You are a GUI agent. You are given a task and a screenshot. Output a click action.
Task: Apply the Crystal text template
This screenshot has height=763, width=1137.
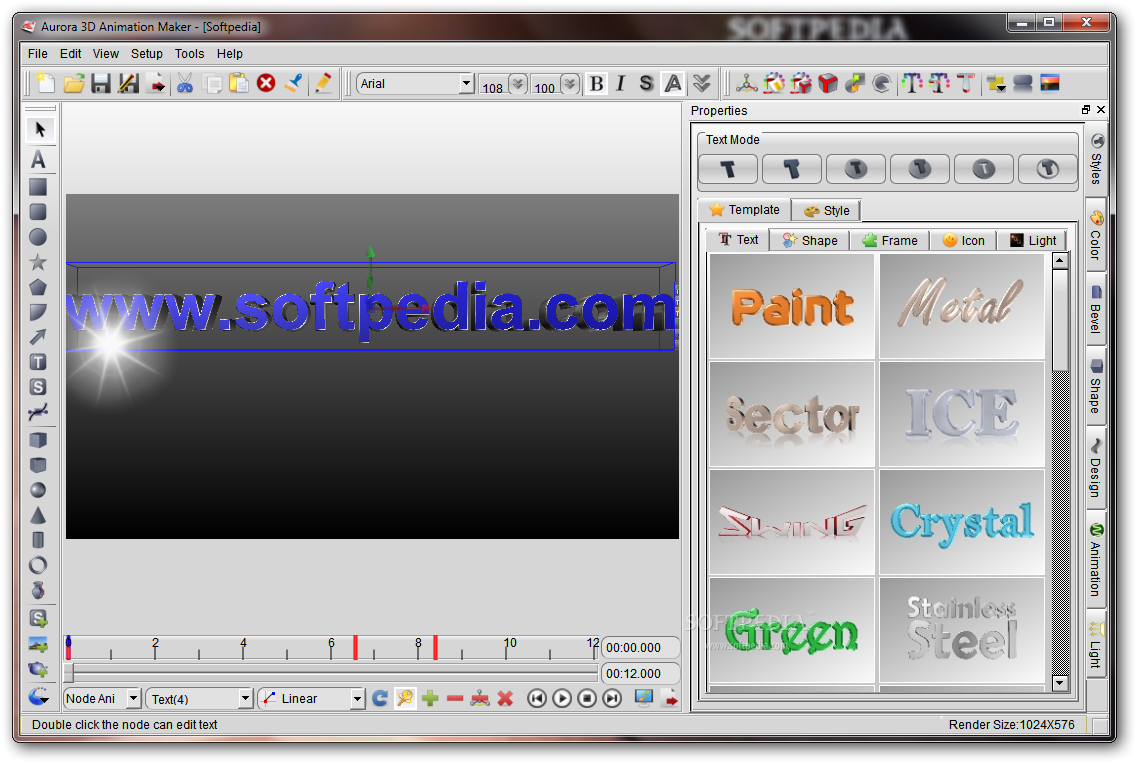[x=962, y=521]
